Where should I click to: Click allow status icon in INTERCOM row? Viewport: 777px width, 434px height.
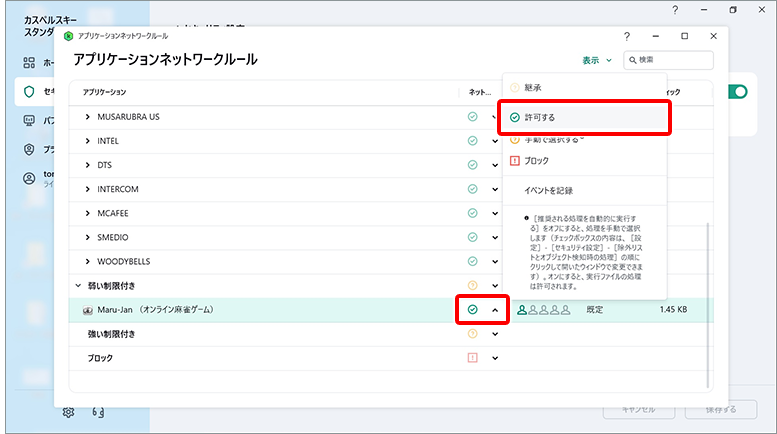[x=473, y=189]
